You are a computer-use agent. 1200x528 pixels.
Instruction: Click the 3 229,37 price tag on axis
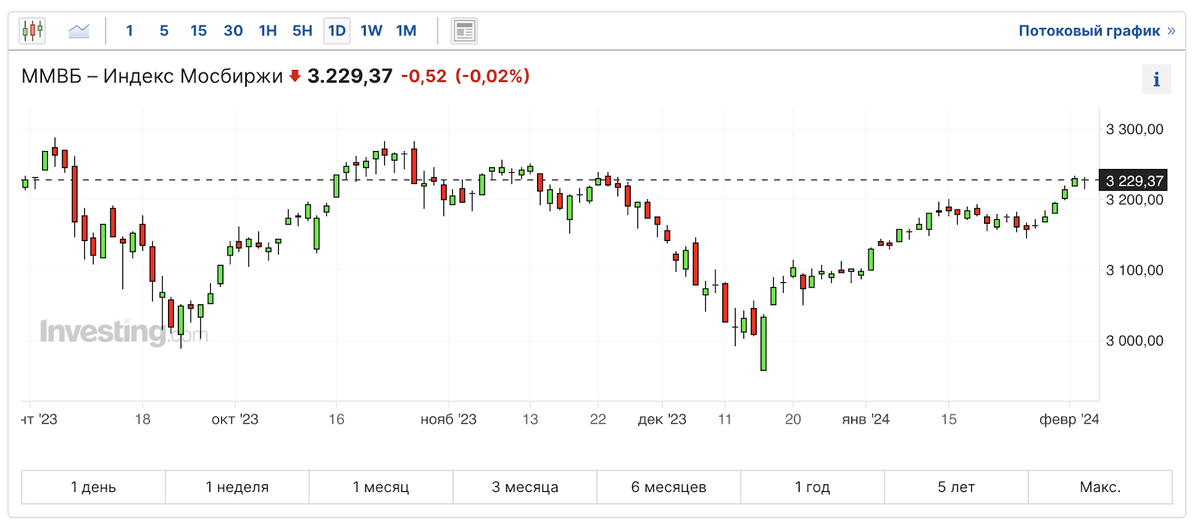pos(1133,180)
